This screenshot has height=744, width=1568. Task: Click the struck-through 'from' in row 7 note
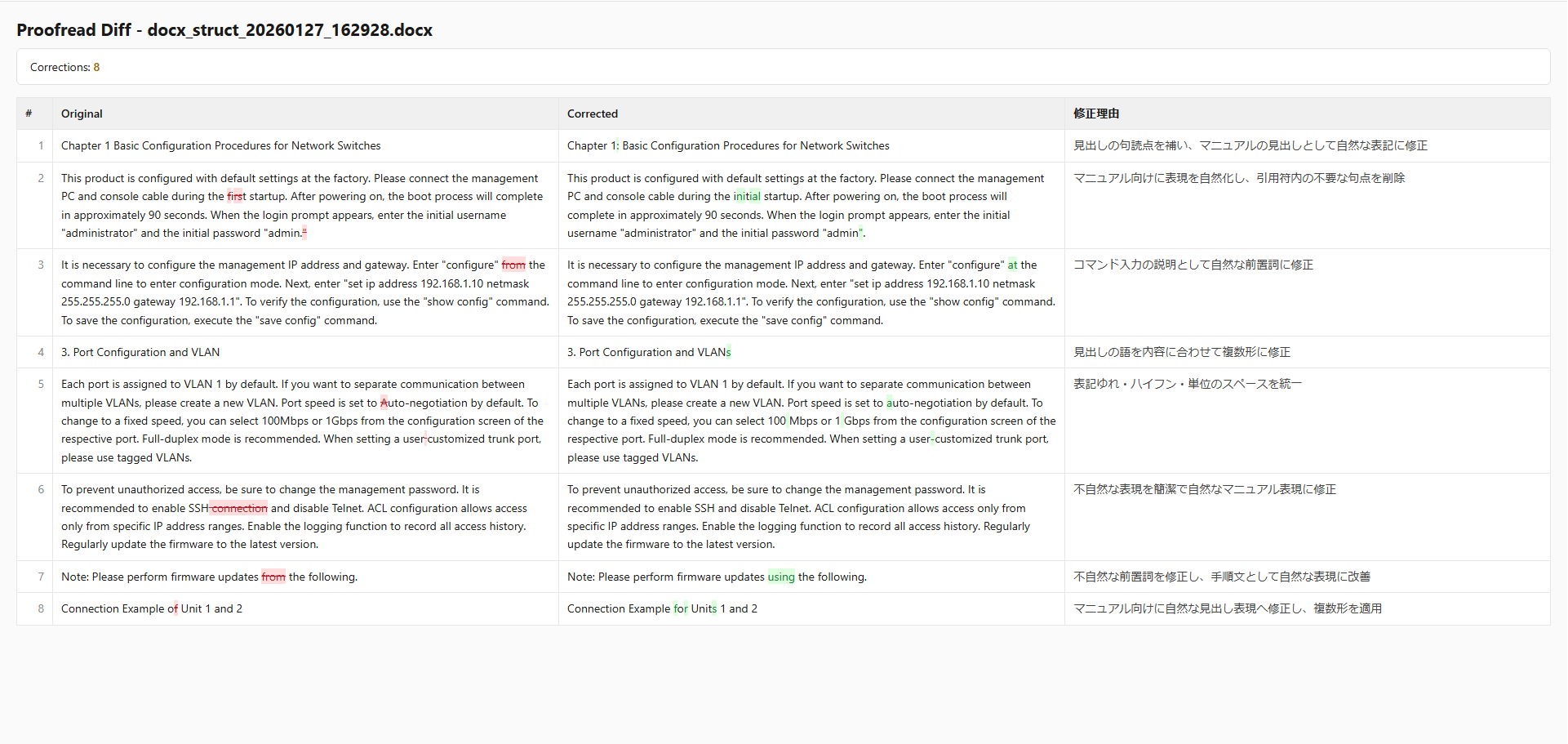click(273, 577)
